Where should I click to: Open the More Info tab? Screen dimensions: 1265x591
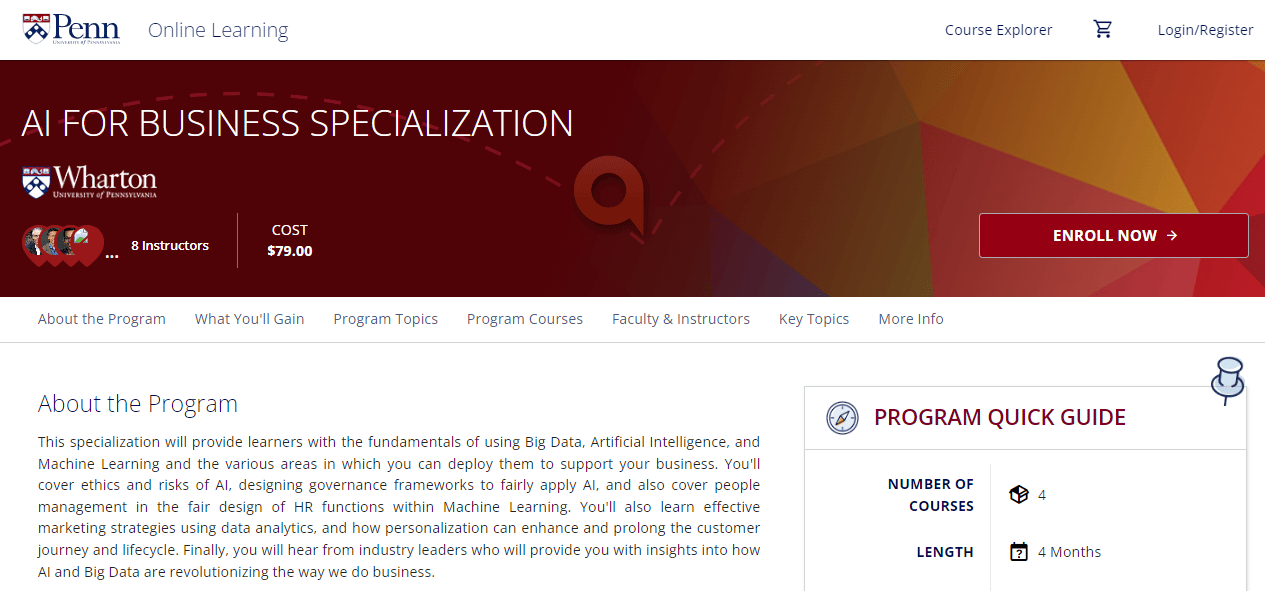910,319
